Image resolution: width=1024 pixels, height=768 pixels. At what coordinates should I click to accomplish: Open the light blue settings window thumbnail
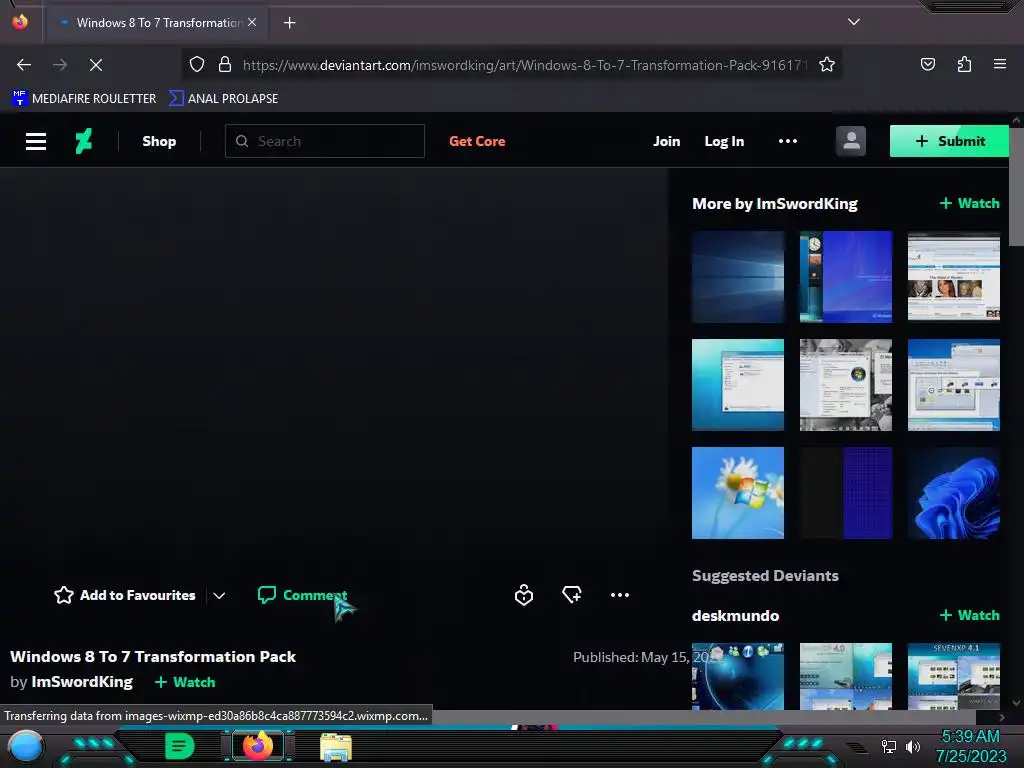pos(737,385)
